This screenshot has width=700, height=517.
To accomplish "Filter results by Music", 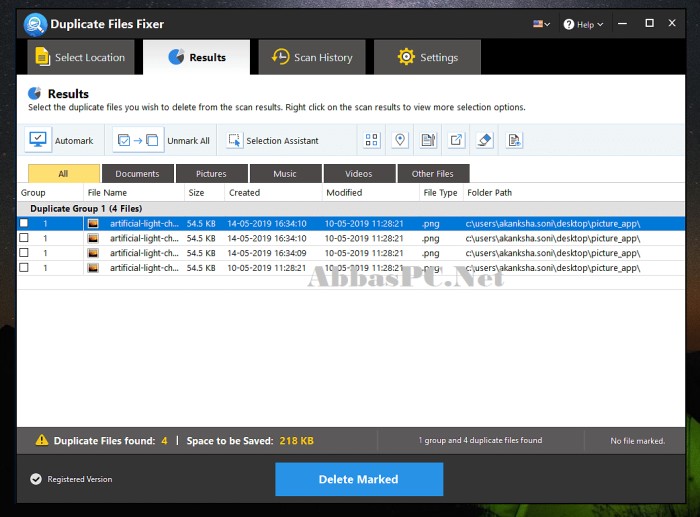I will [285, 174].
